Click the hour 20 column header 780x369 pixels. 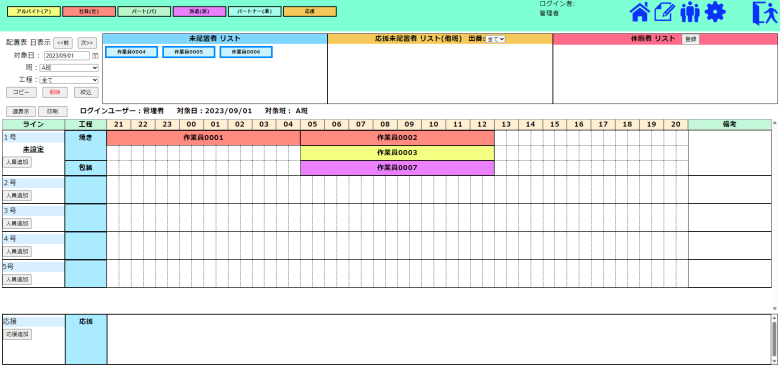pyautogui.click(x=676, y=124)
